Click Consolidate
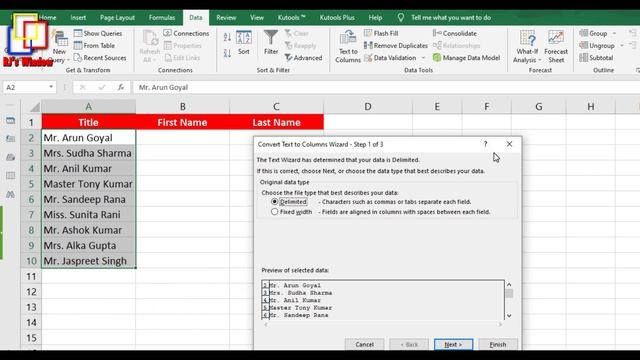640x360 pixels. 455,33
